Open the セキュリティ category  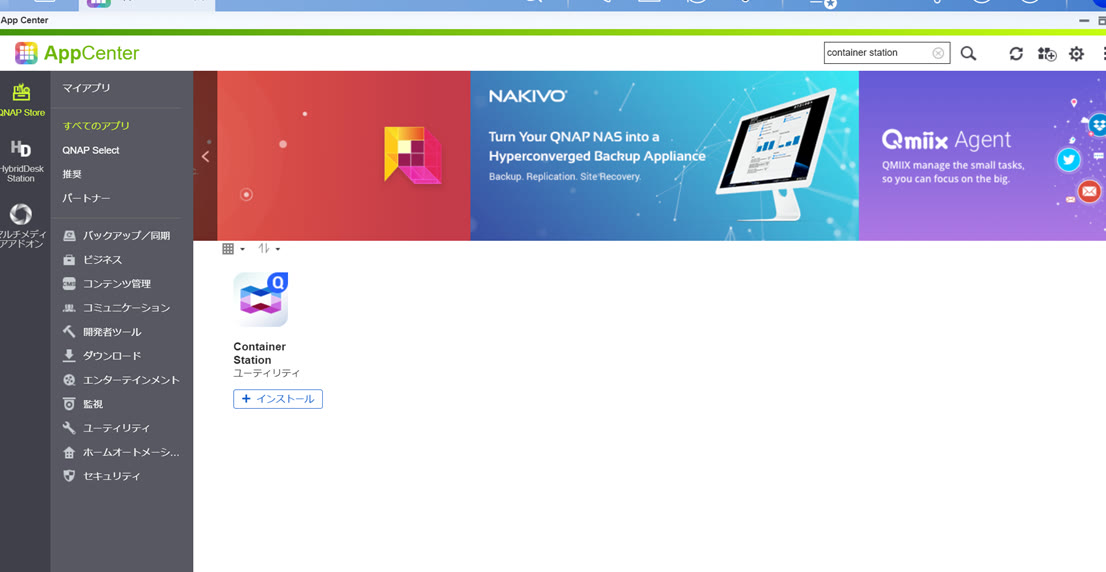[111, 476]
